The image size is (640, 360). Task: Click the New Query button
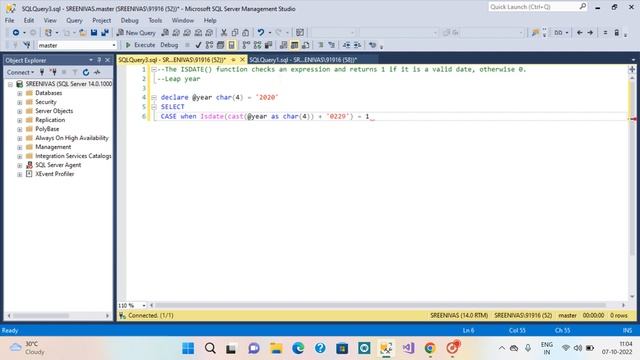(136, 33)
